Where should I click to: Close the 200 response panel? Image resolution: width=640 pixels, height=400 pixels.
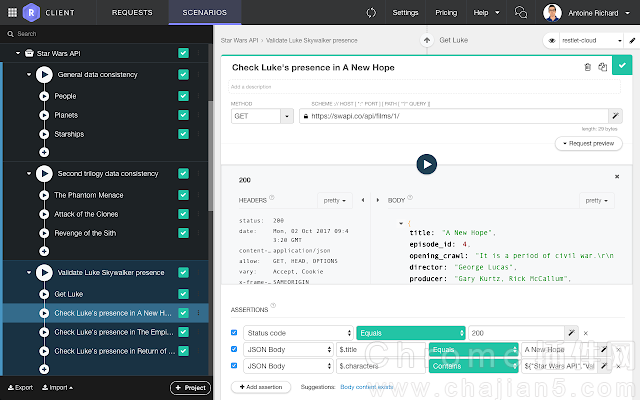click(617, 177)
